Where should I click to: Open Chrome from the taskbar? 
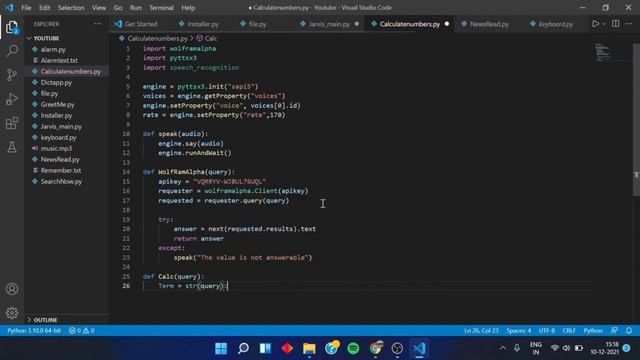tap(376, 348)
